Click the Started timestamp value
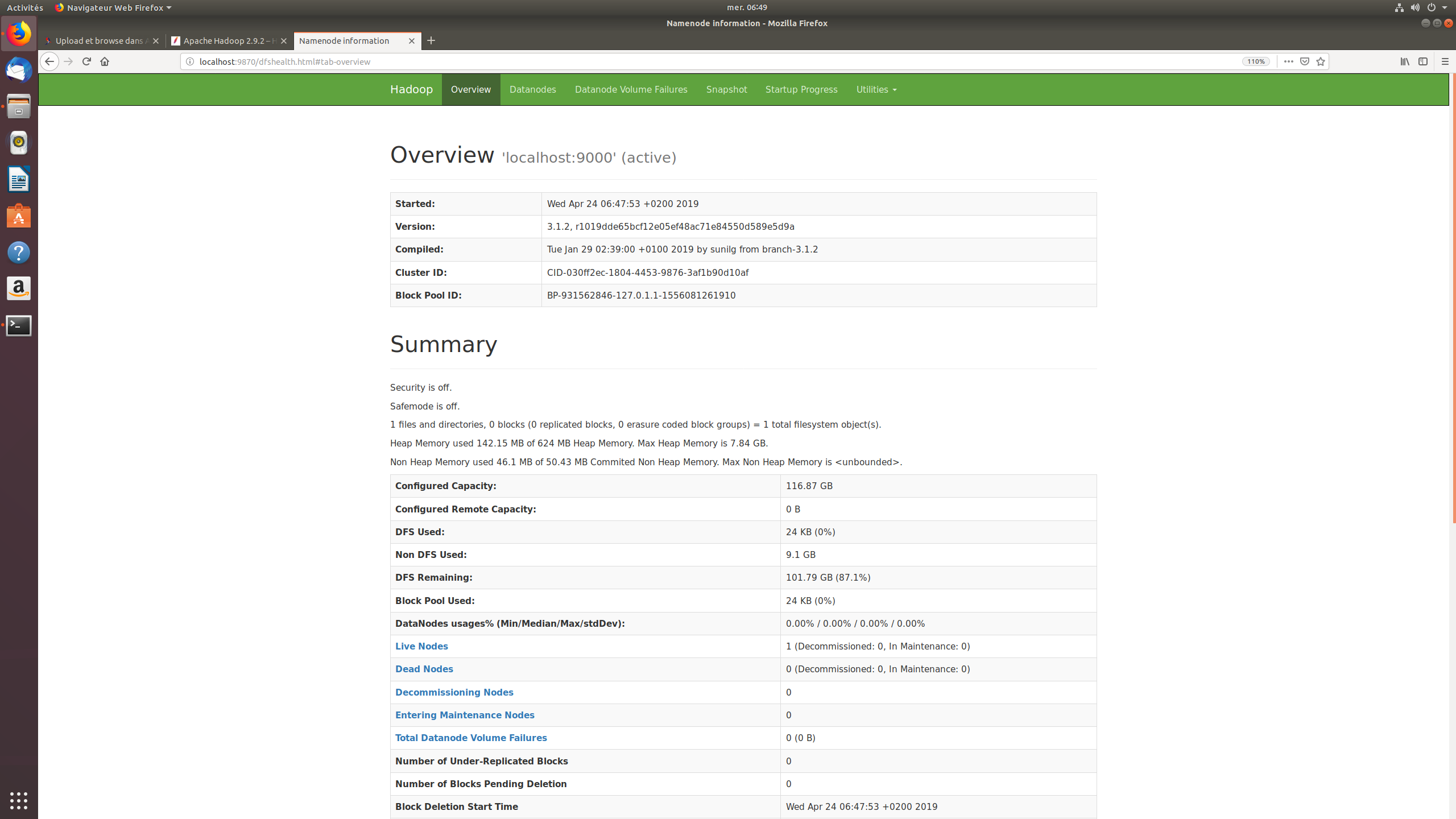Viewport: 1456px width, 819px height. (x=623, y=204)
